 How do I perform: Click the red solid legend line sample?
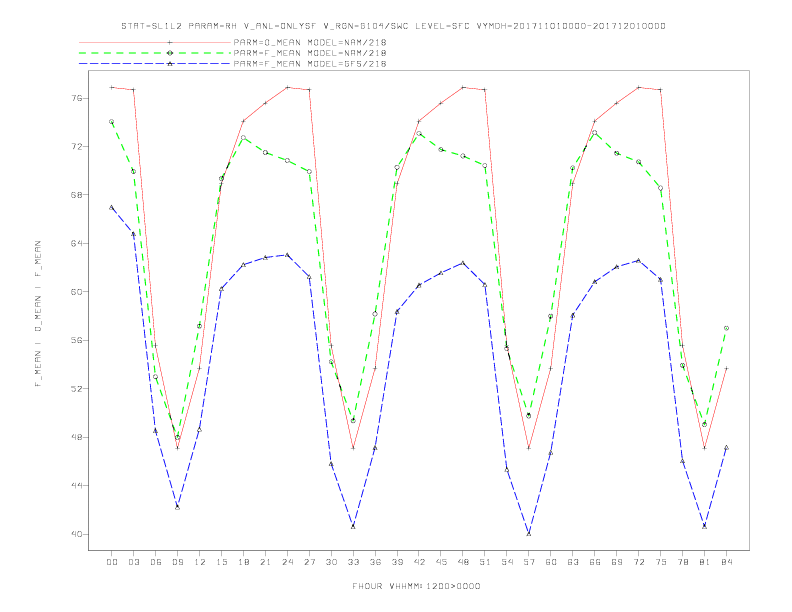(x=155, y=42)
